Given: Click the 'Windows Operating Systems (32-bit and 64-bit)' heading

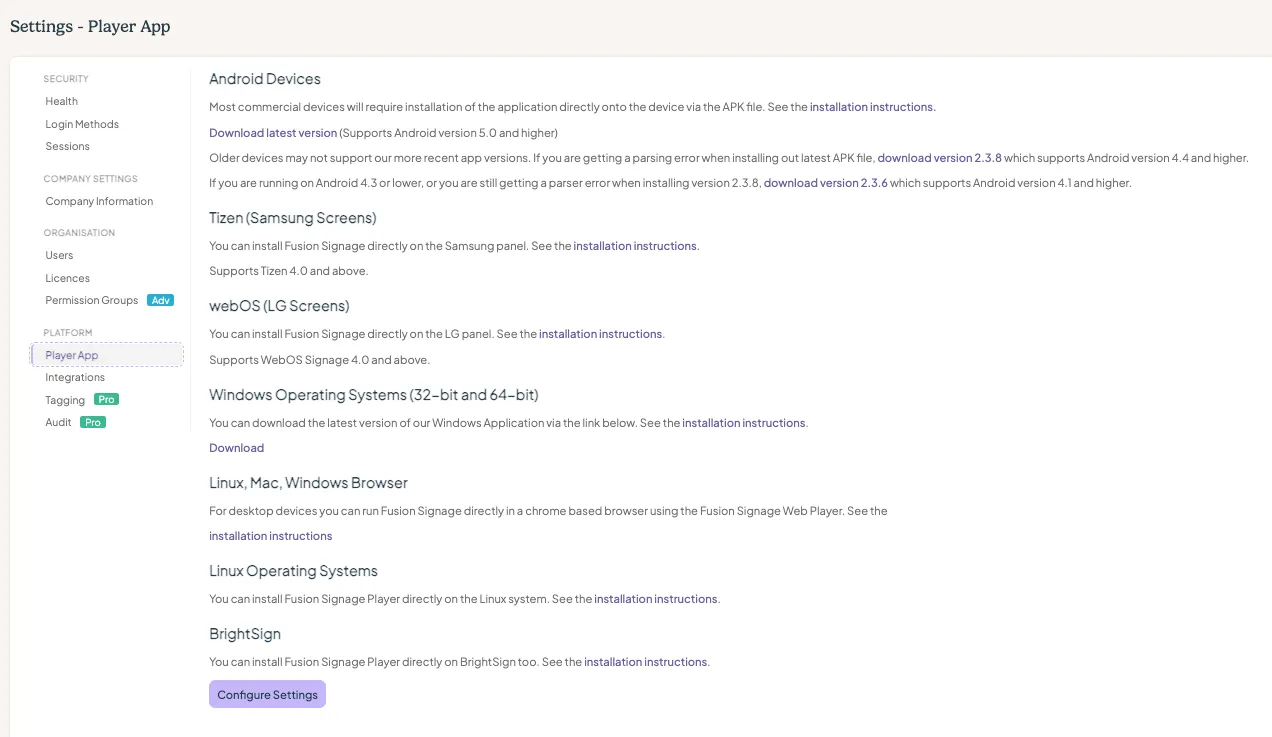Looking at the screenshot, I should tap(374, 395).
